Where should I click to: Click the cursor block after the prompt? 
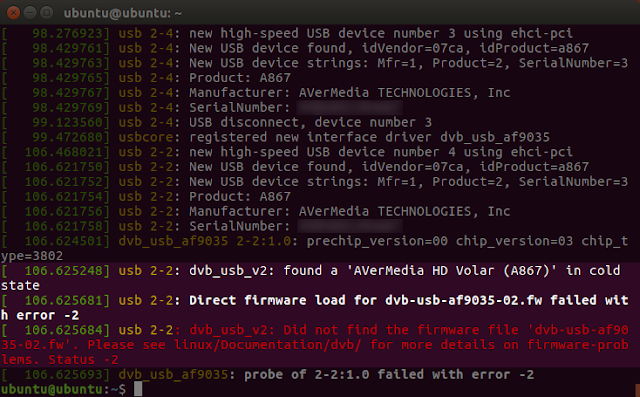[138, 389]
